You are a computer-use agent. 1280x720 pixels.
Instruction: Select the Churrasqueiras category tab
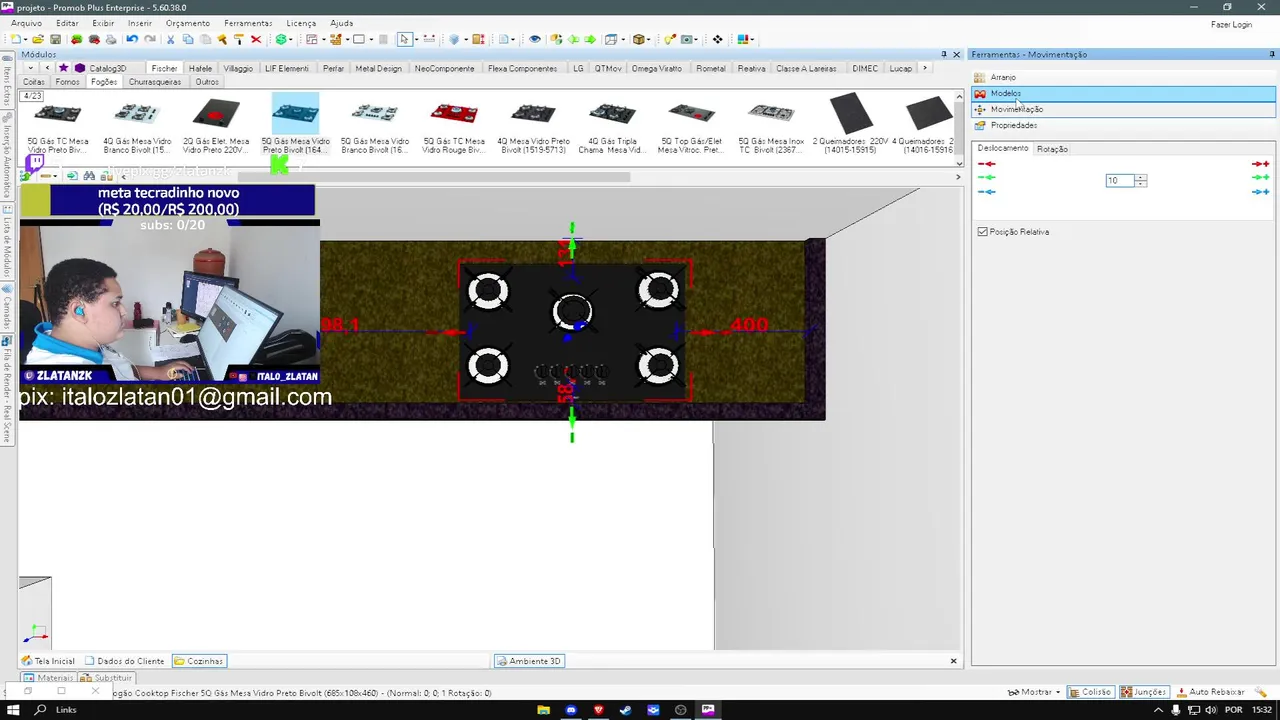155,82
